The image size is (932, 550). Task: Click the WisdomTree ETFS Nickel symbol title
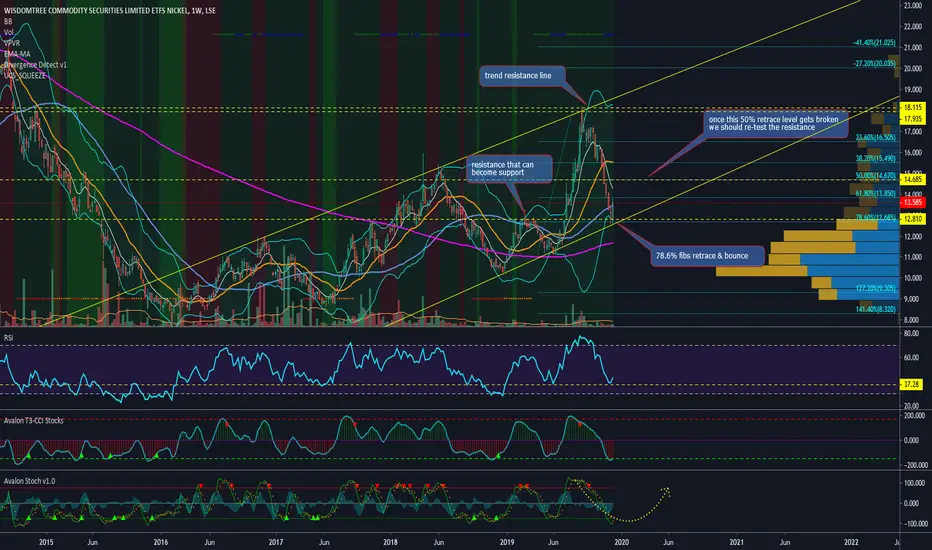coord(110,11)
